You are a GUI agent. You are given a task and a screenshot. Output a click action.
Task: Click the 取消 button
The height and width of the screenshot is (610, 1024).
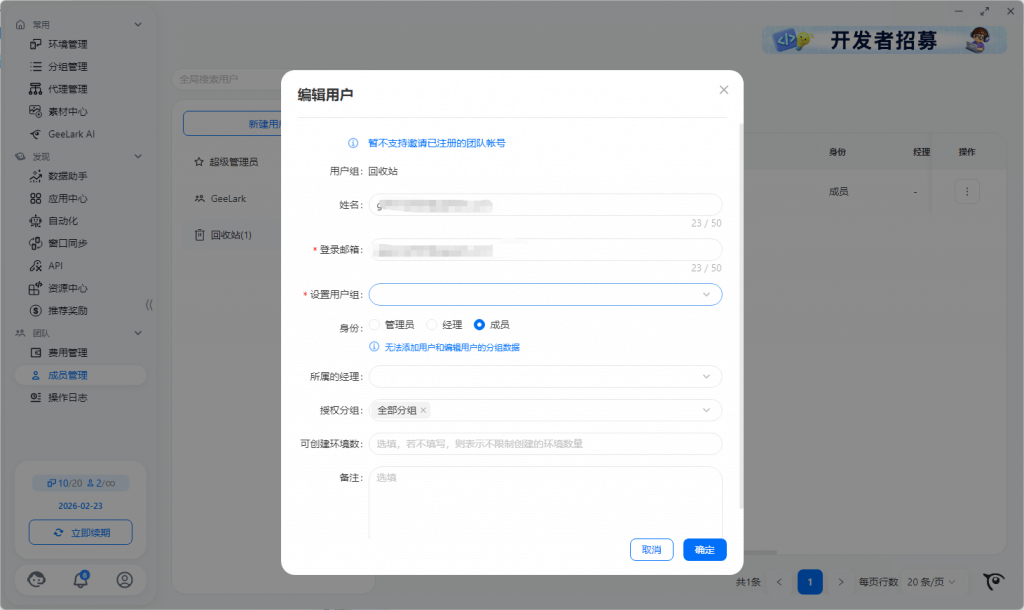[651, 550]
